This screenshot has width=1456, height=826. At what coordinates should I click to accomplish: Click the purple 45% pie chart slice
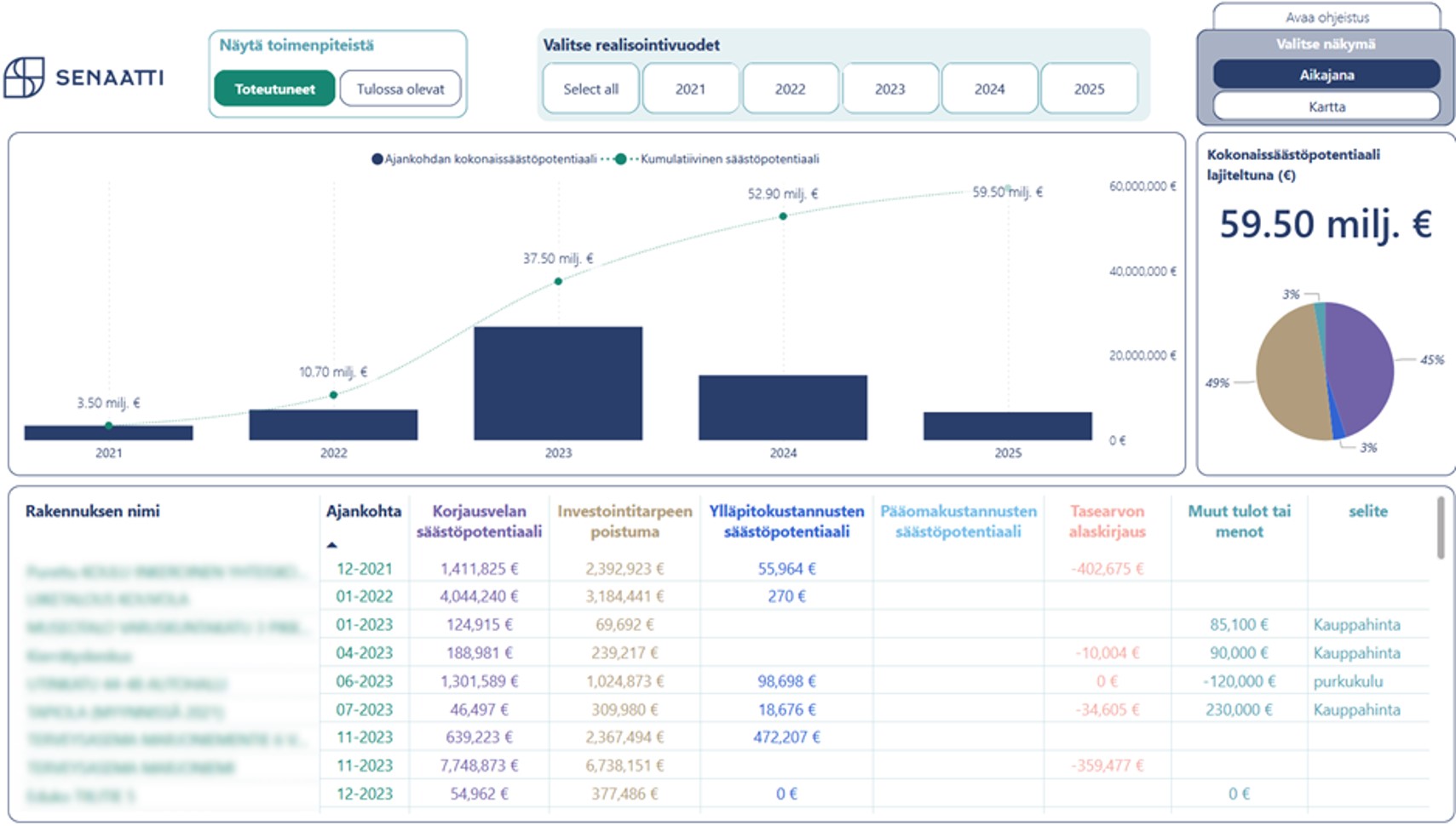[x=1361, y=366]
